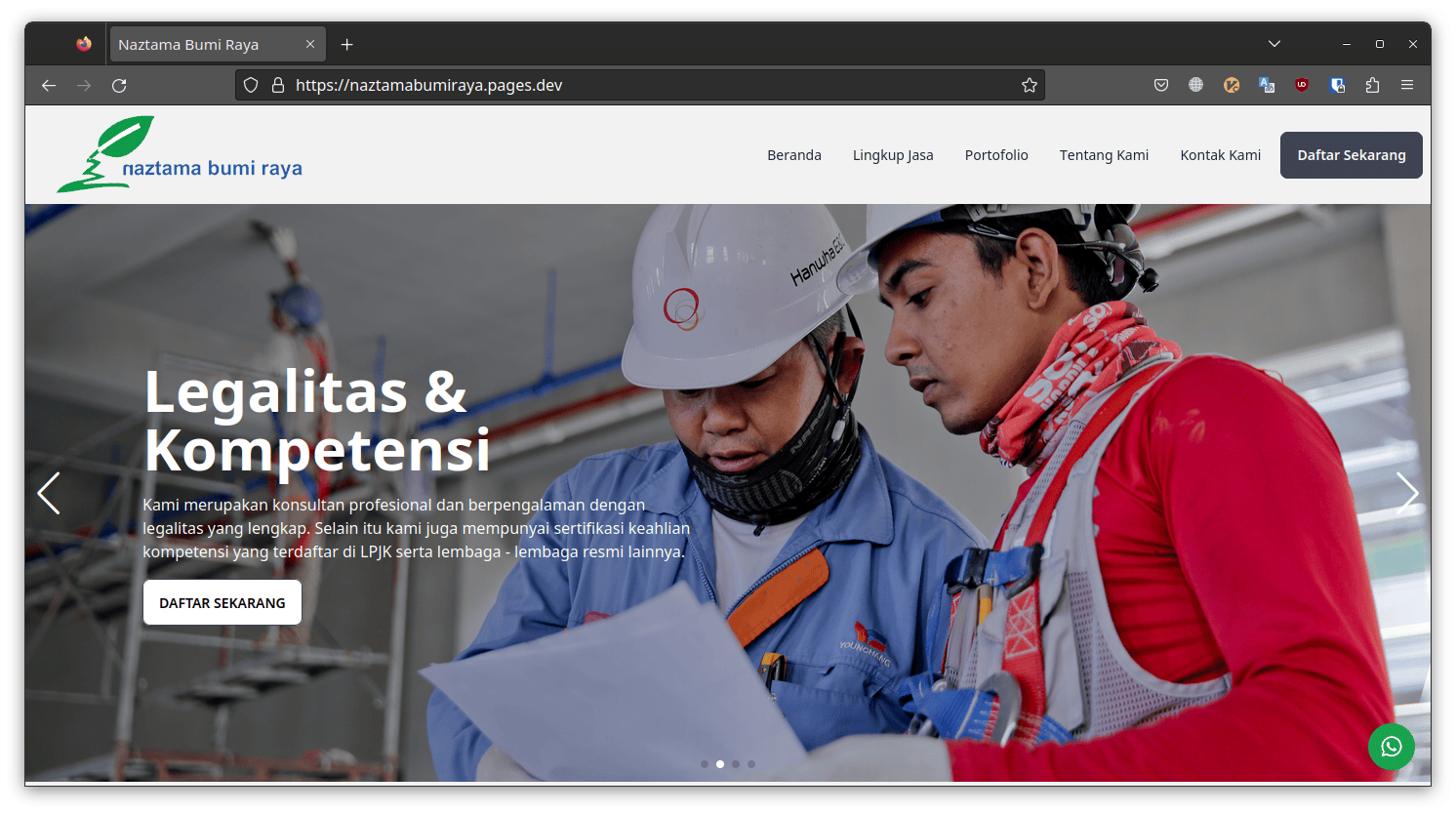Screen dimensions: 1456x814
Task: Click the dark Daftar Sekarang header button
Action: tap(1351, 155)
